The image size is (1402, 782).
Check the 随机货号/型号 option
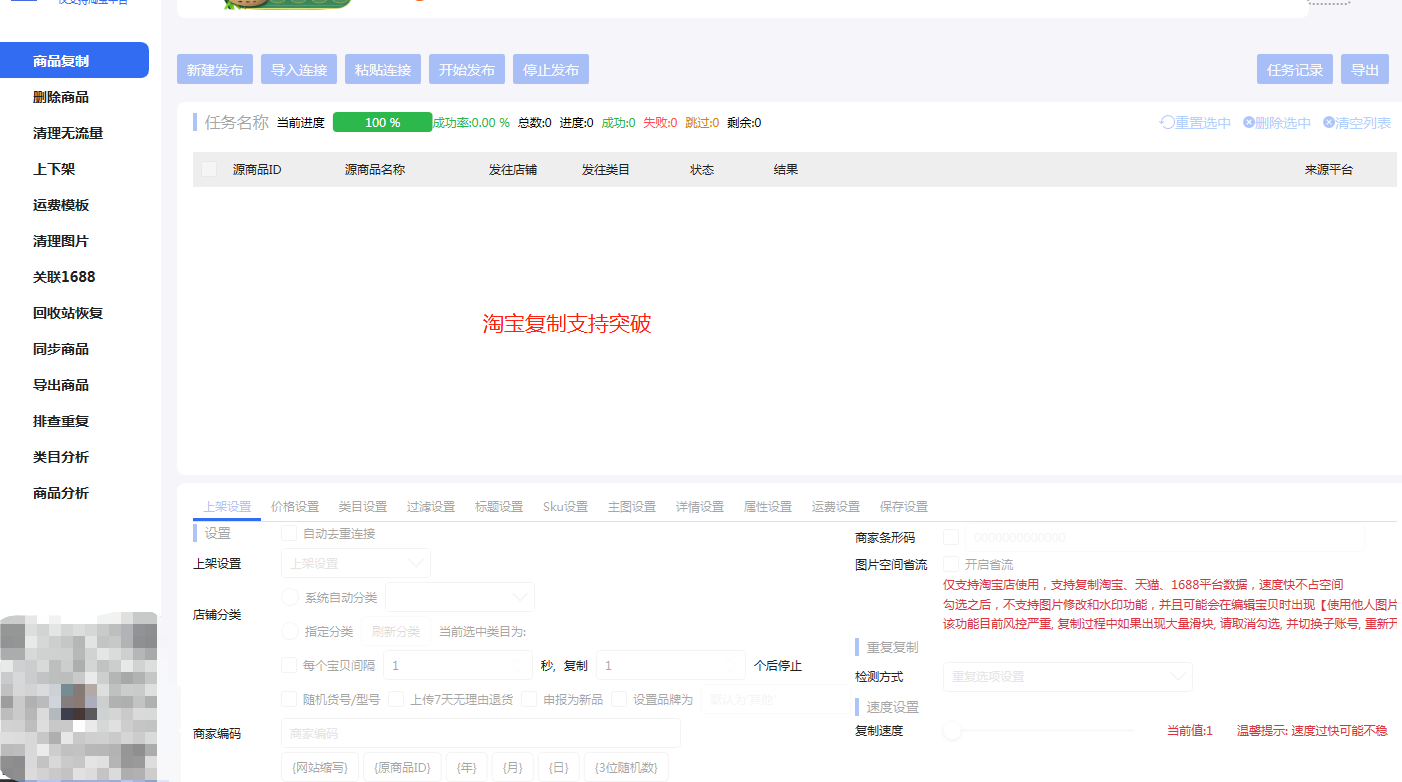[x=289, y=699]
